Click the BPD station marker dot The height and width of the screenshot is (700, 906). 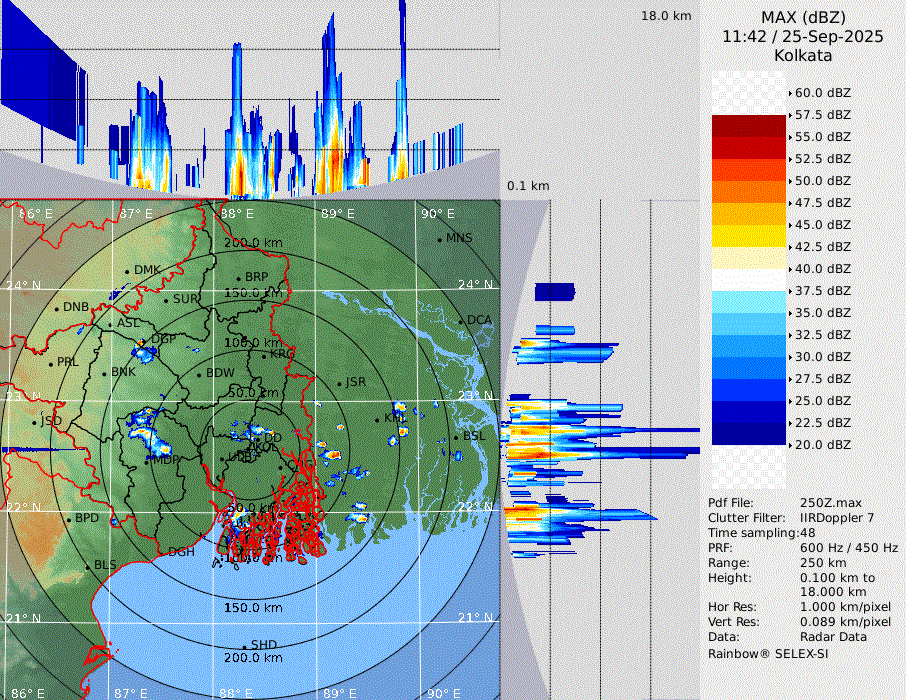point(68,519)
